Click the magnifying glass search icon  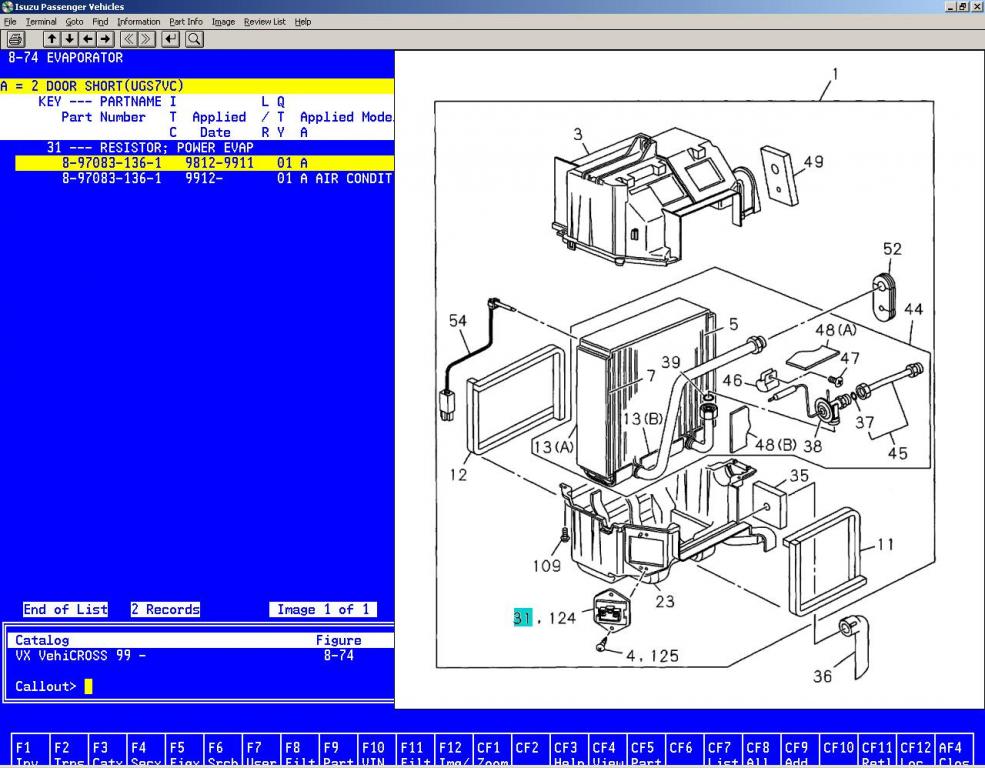click(x=194, y=39)
